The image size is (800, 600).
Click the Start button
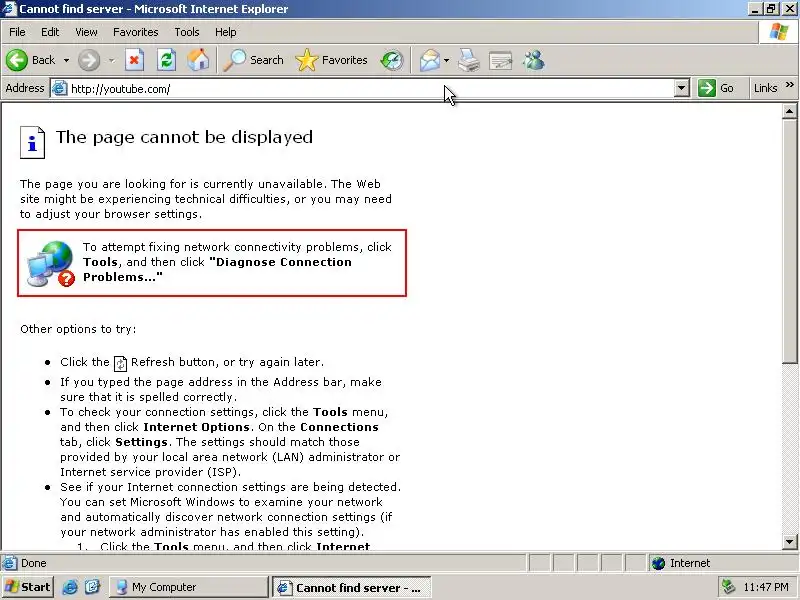pos(28,587)
